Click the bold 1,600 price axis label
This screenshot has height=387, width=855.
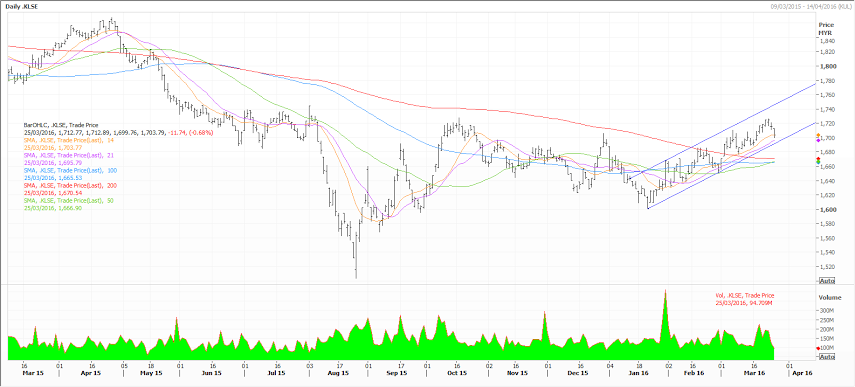pos(828,210)
